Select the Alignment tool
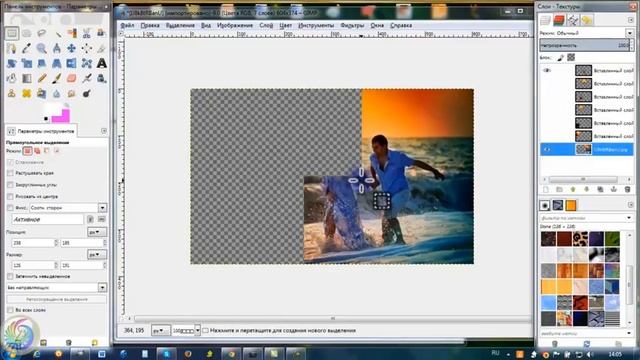The width and height of the screenshot is (640, 360). tap(87, 48)
